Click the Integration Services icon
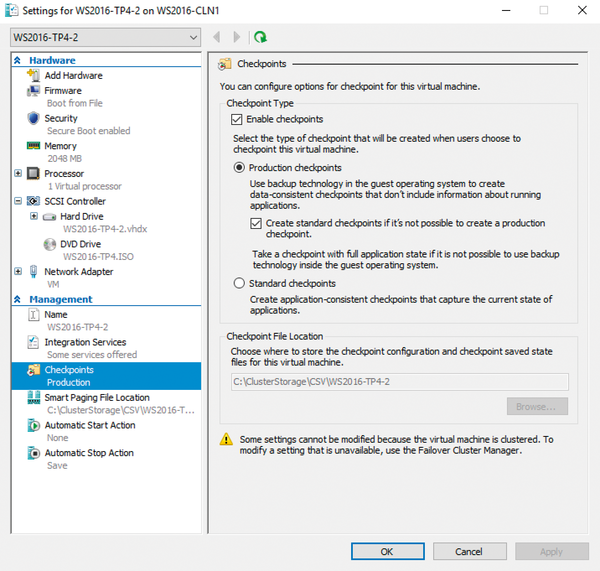 (x=33, y=342)
